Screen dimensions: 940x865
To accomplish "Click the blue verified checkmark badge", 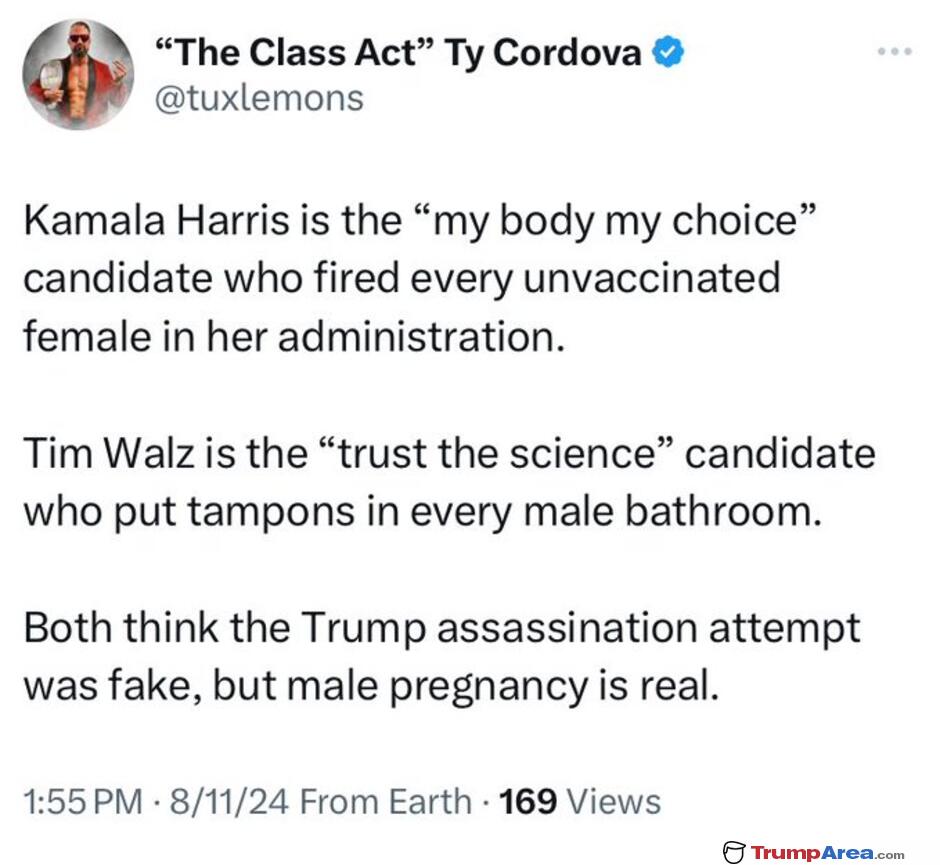I will pyautogui.click(x=668, y=52).
